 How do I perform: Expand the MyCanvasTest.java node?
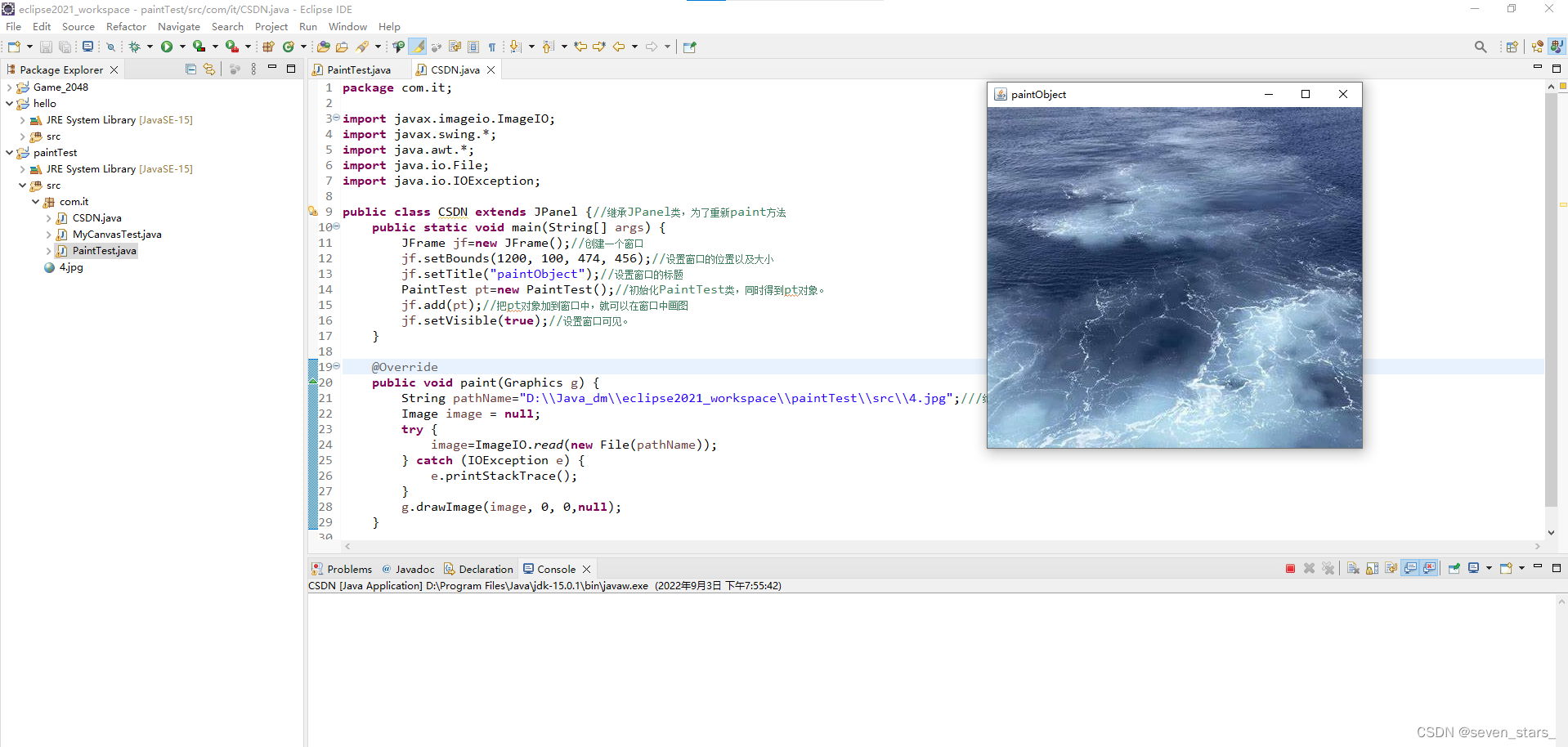[x=48, y=234]
